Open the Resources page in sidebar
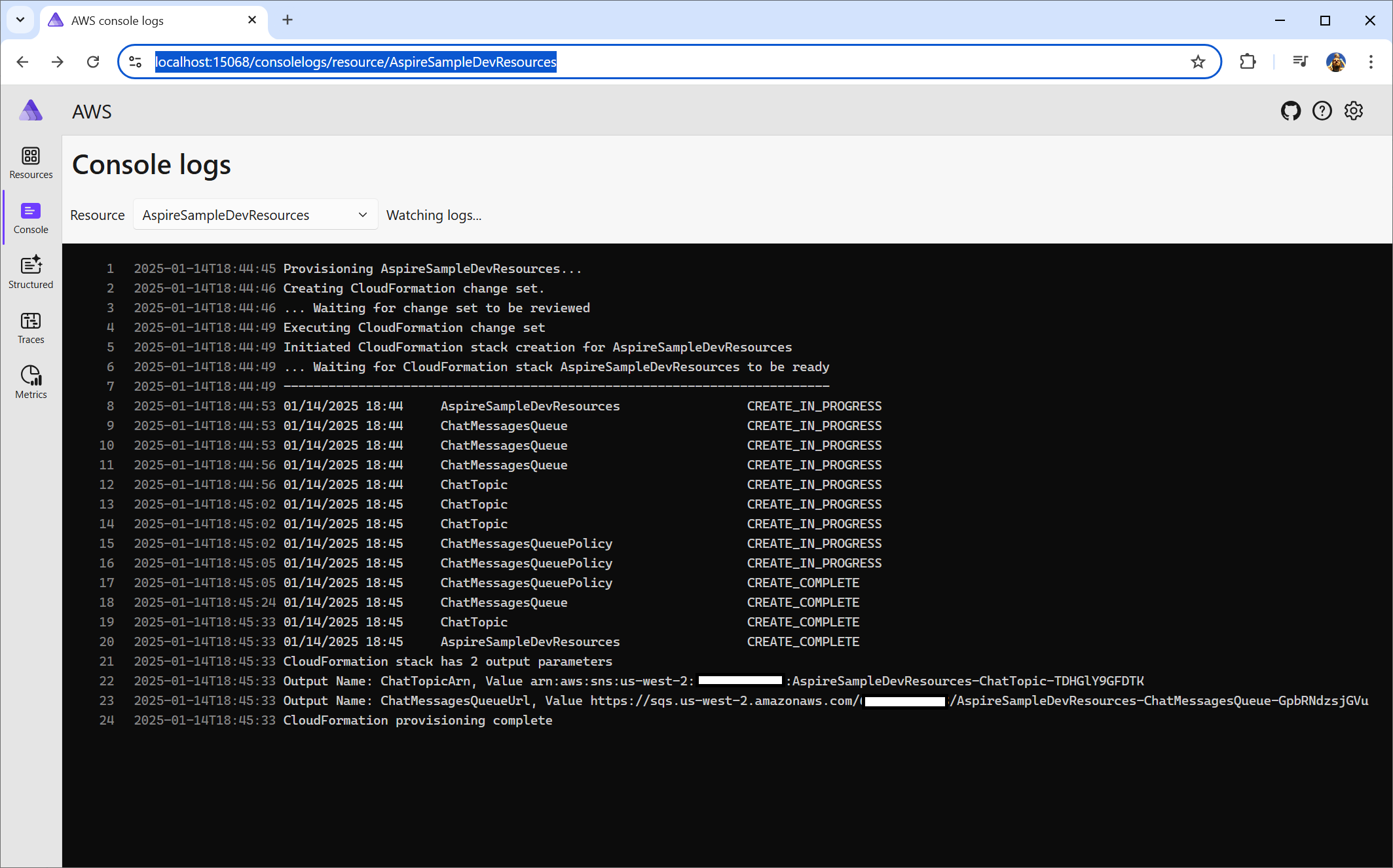 point(31,162)
